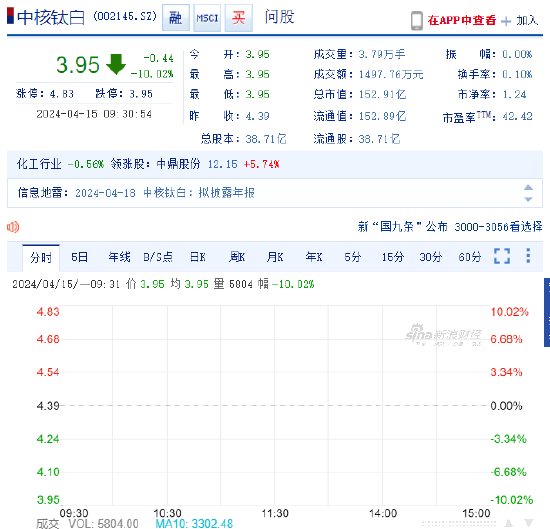Click 4.39 baseline on chart axis
This screenshot has height=529, width=550.
coord(48,406)
